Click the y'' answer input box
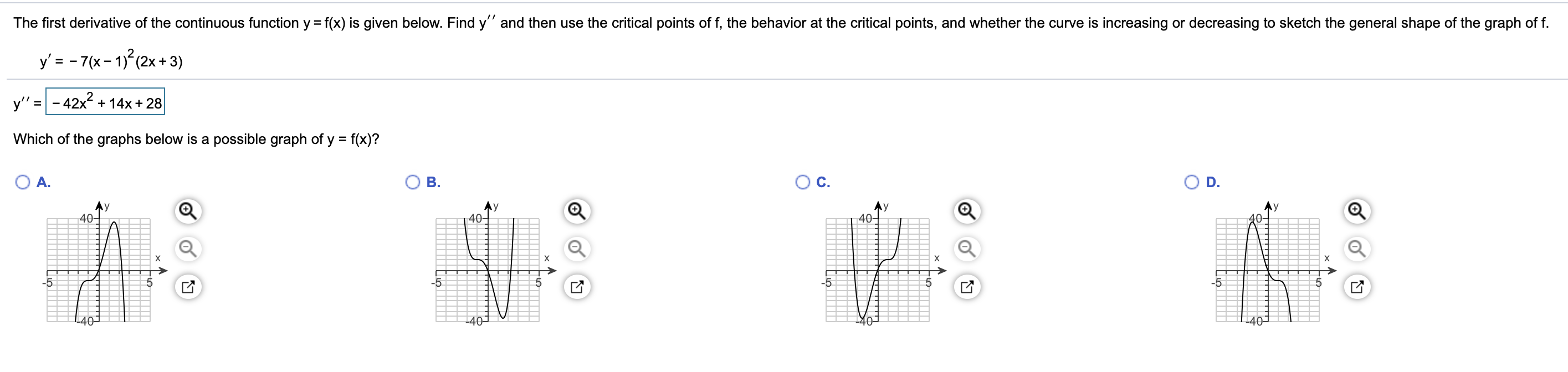1568x372 pixels. click(x=104, y=101)
